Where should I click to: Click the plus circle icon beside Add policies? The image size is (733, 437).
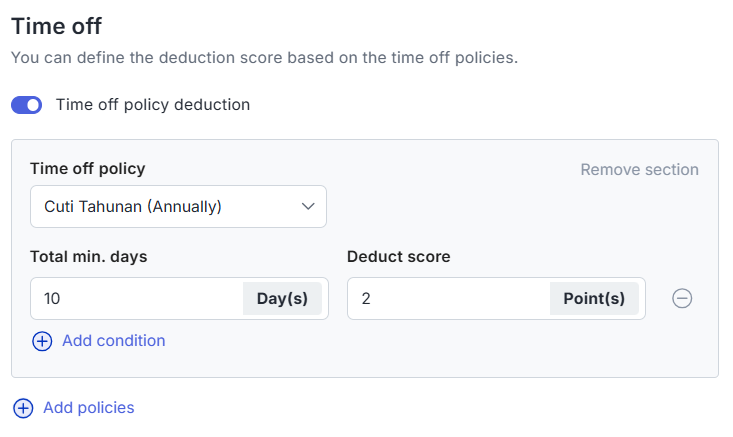tap(23, 408)
